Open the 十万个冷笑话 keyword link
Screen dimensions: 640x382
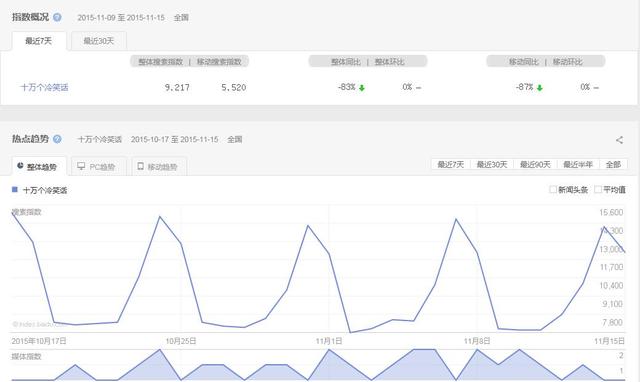[44, 87]
